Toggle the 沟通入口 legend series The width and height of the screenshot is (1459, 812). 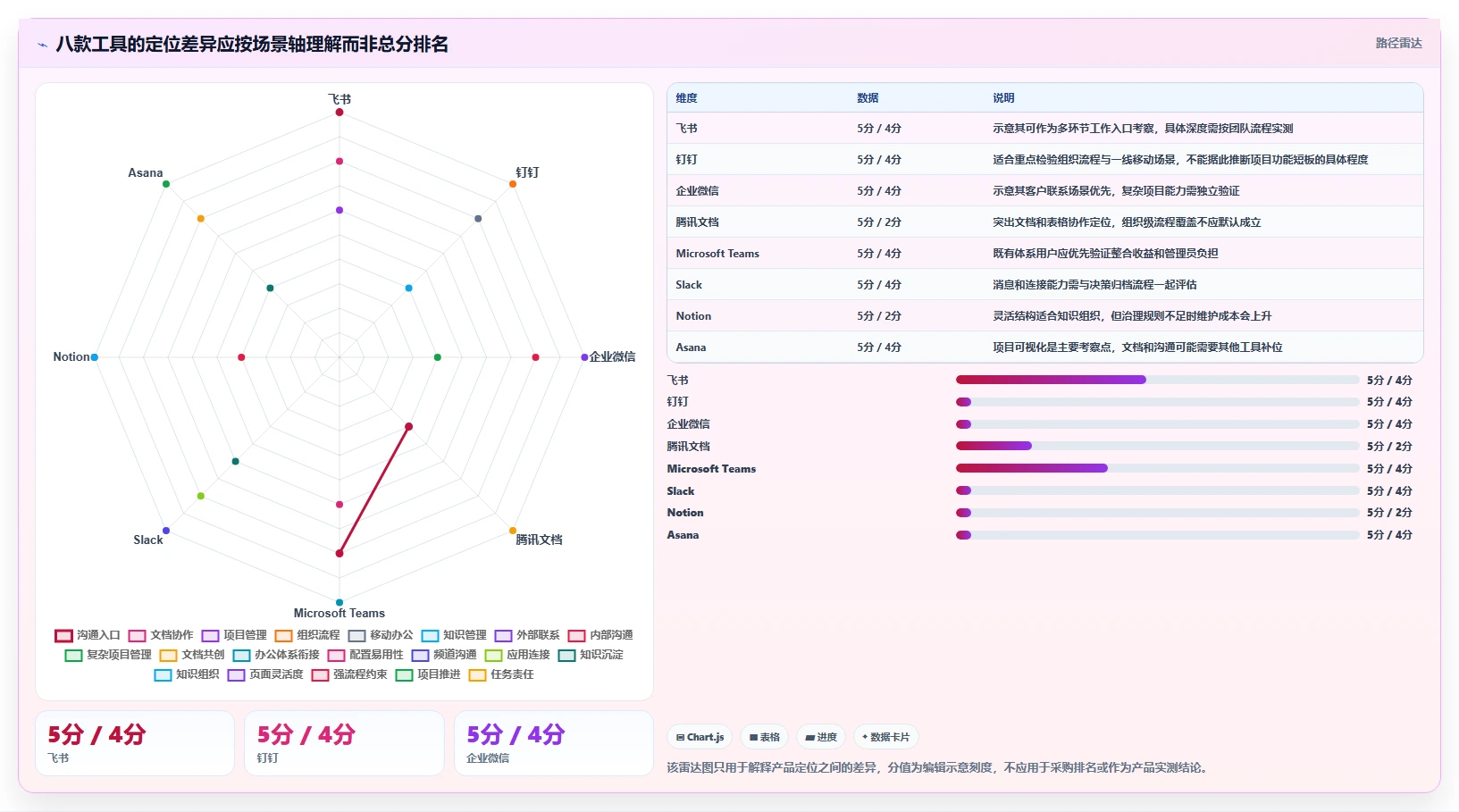click(88, 635)
